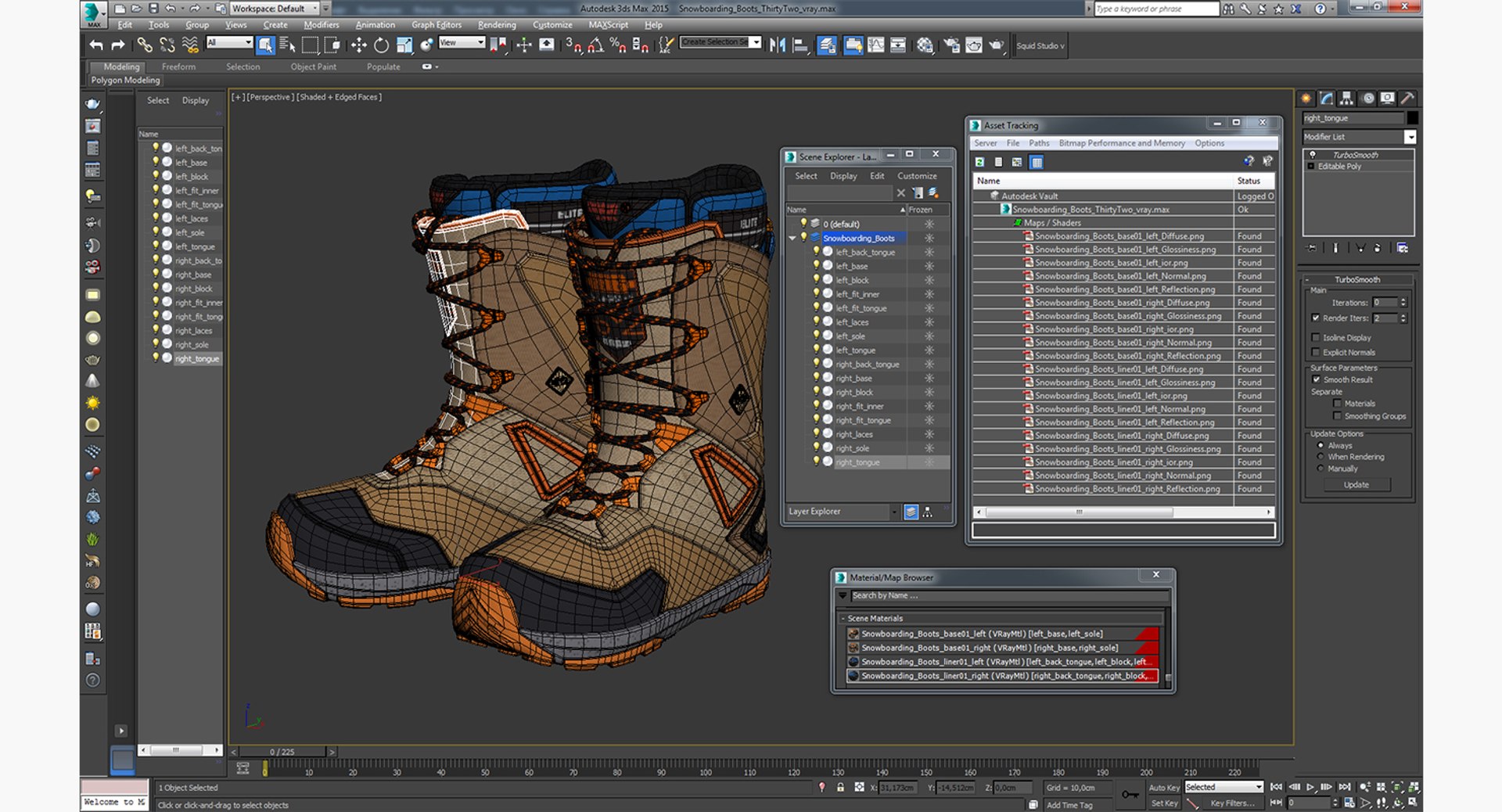Open Customize menu in Scene Explorer

coord(917,176)
